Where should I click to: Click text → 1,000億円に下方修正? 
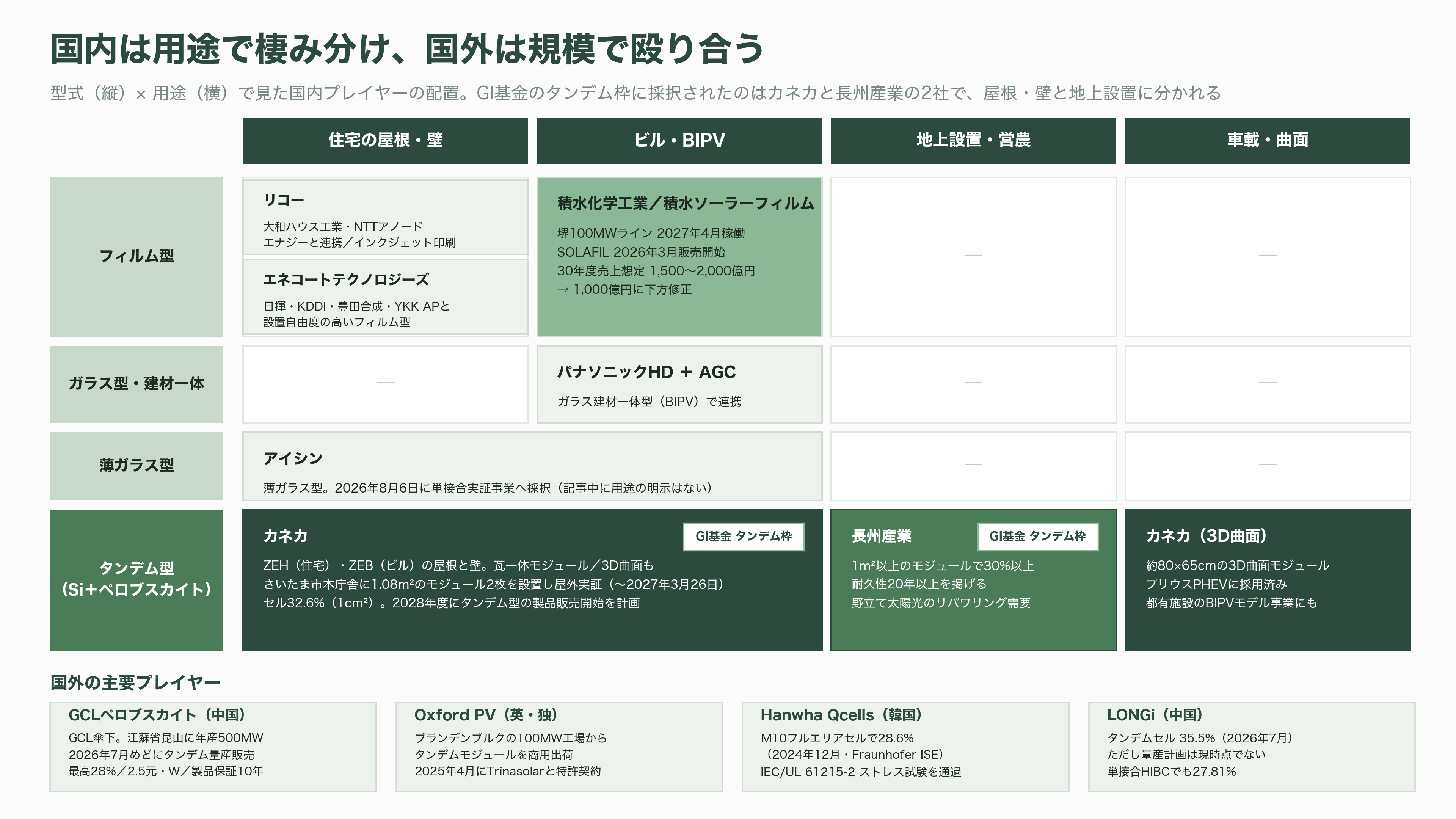pyautogui.click(x=624, y=289)
